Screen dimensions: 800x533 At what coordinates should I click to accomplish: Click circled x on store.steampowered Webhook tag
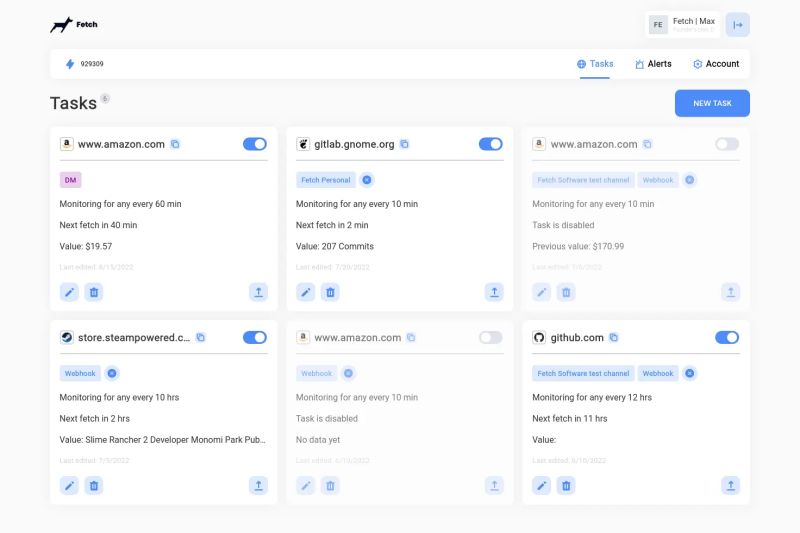pyautogui.click(x=112, y=373)
